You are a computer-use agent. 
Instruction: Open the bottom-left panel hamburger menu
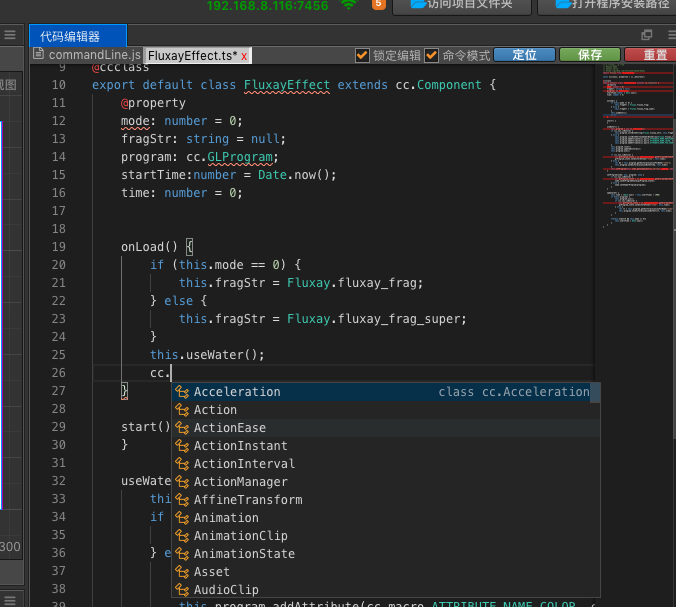[x=10, y=601]
